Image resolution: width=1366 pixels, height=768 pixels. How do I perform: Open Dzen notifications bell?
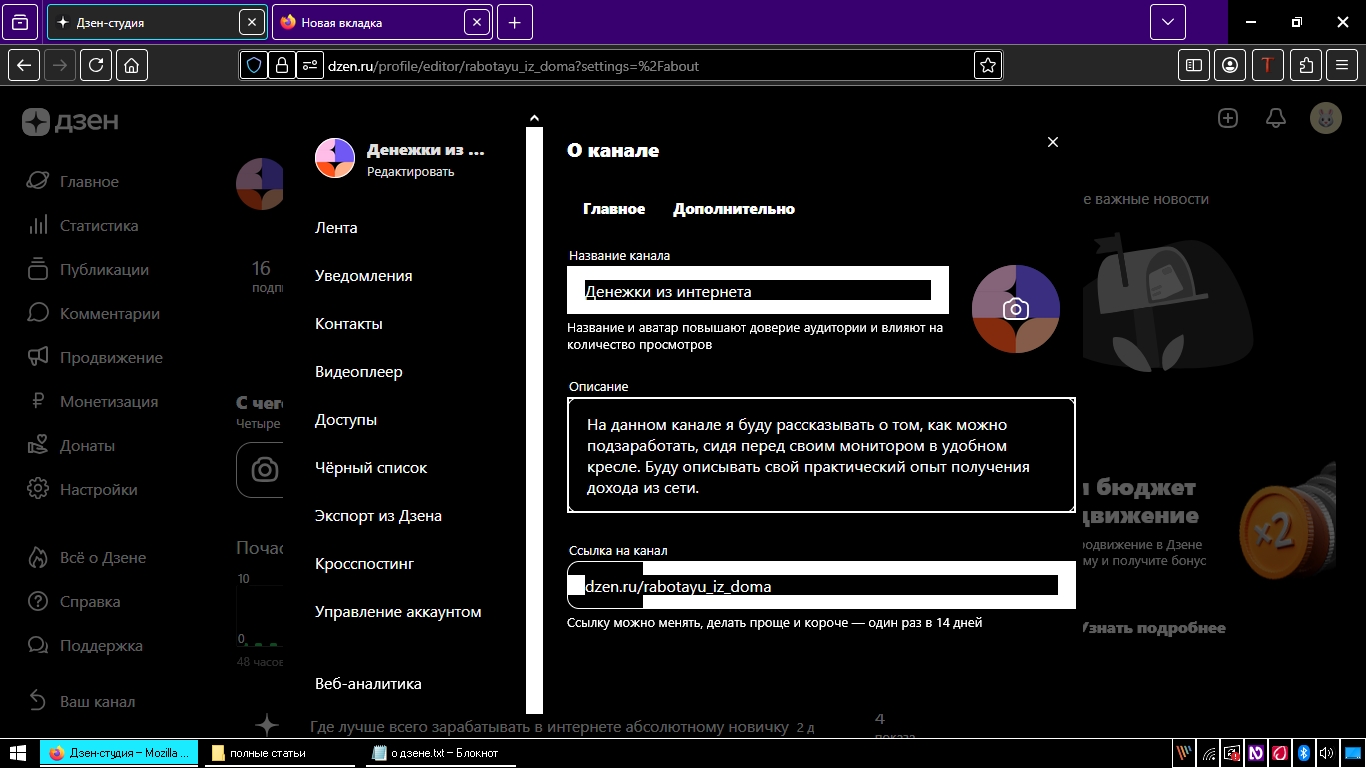[1276, 118]
